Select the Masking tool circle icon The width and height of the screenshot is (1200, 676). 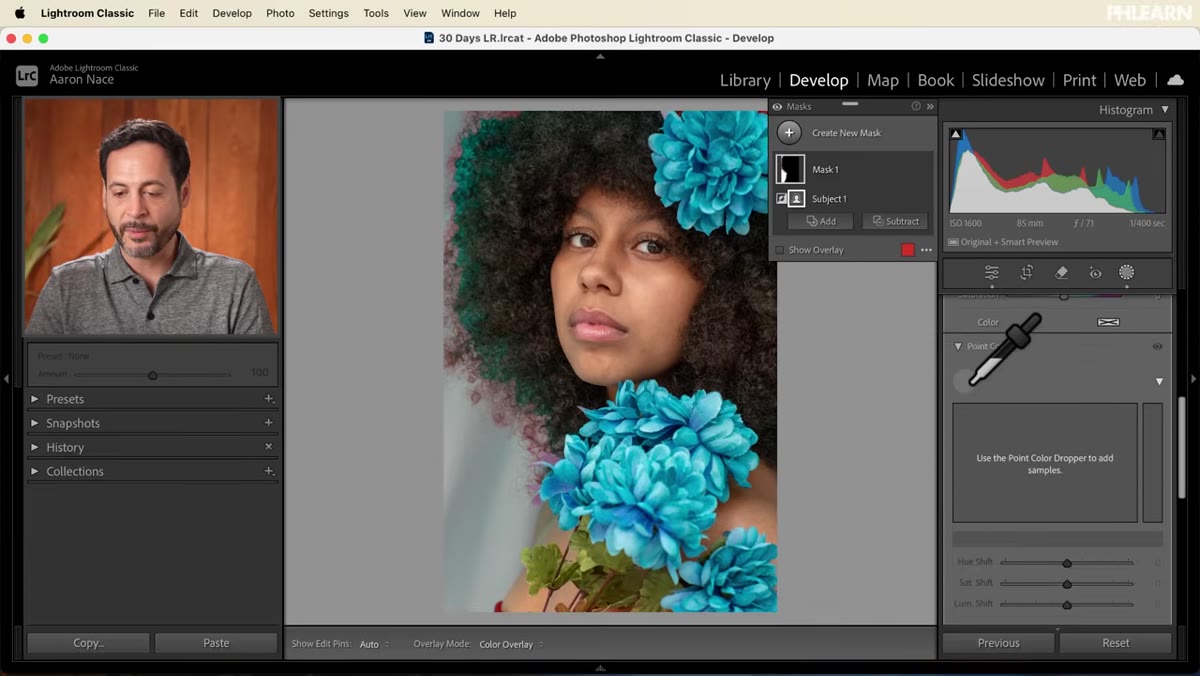(x=1126, y=272)
